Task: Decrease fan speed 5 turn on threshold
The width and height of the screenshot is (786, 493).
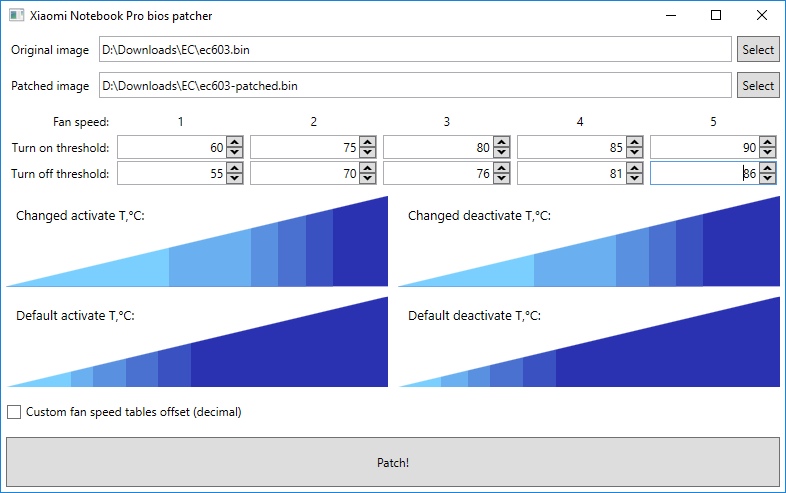Action: coord(767,152)
